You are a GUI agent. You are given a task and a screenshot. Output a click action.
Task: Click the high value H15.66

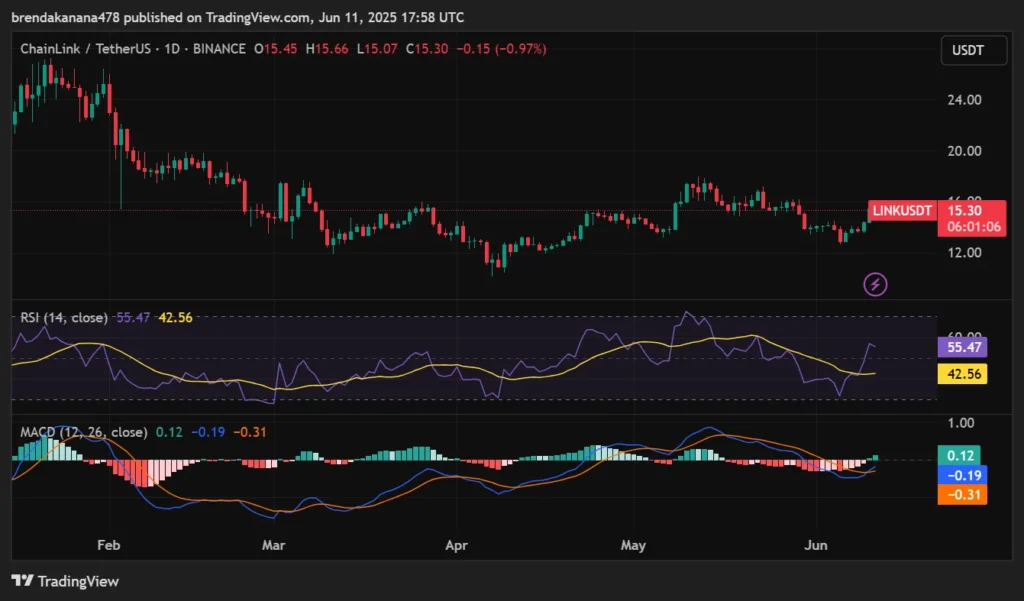327,49
